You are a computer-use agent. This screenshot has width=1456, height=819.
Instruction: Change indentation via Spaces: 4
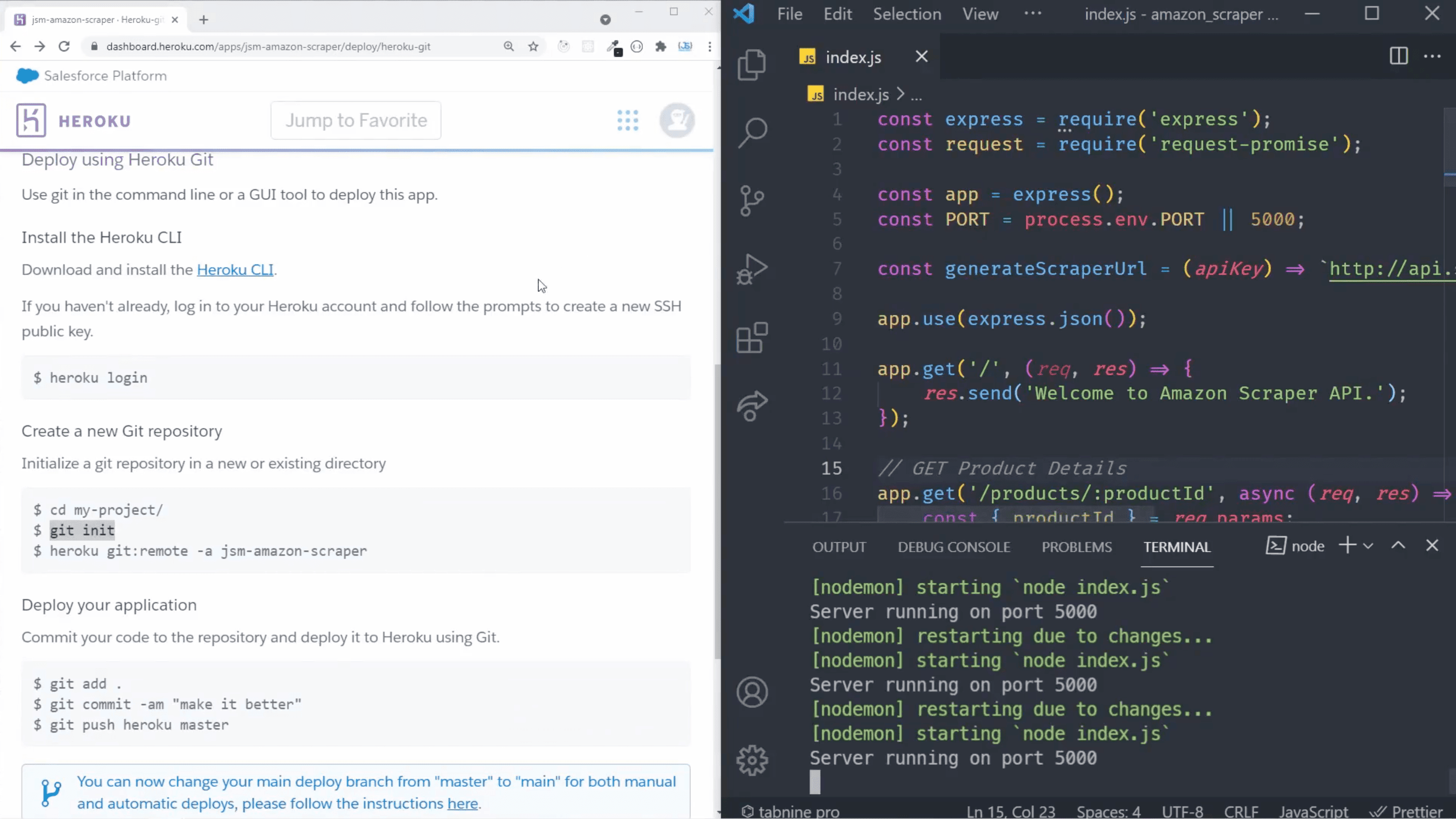tap(1108, 811)
